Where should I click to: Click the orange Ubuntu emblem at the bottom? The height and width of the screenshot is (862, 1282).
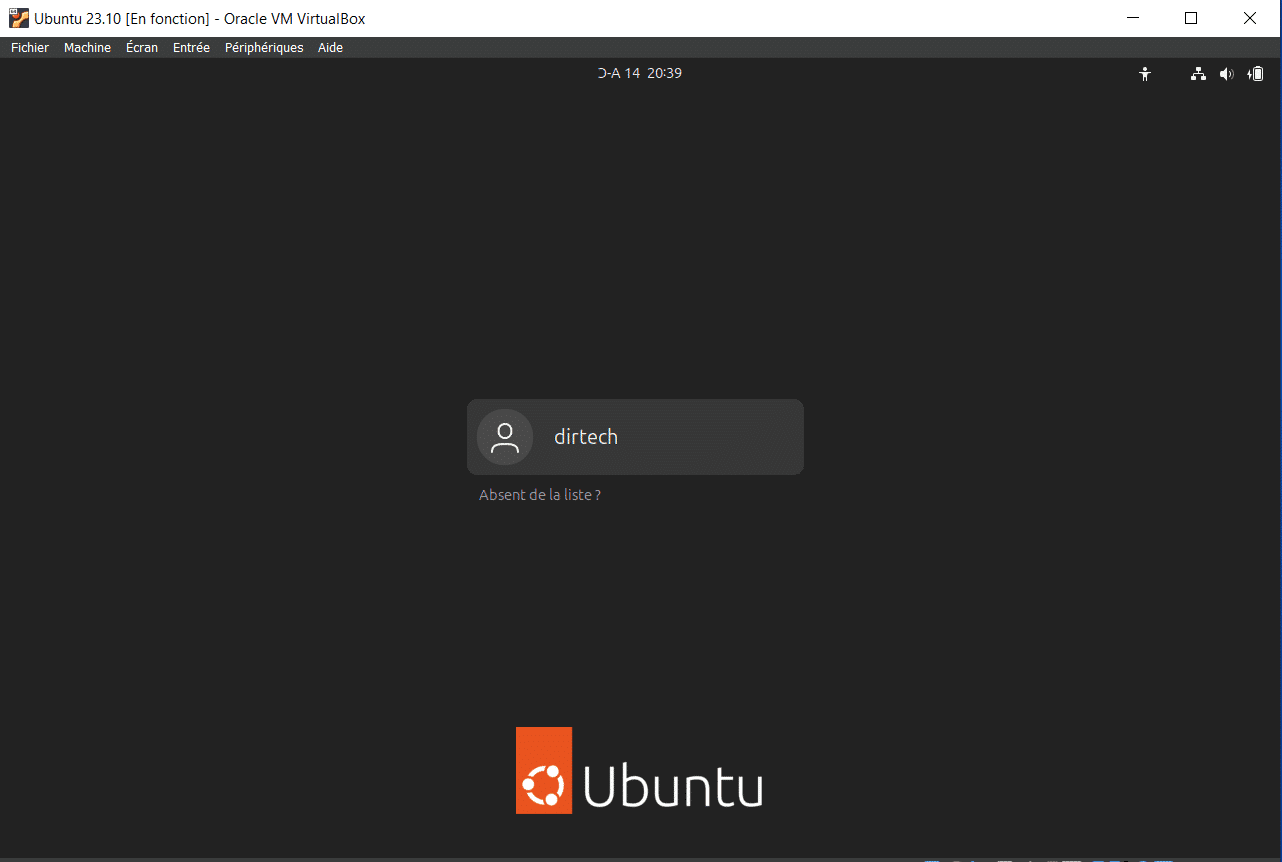point(542,770)
